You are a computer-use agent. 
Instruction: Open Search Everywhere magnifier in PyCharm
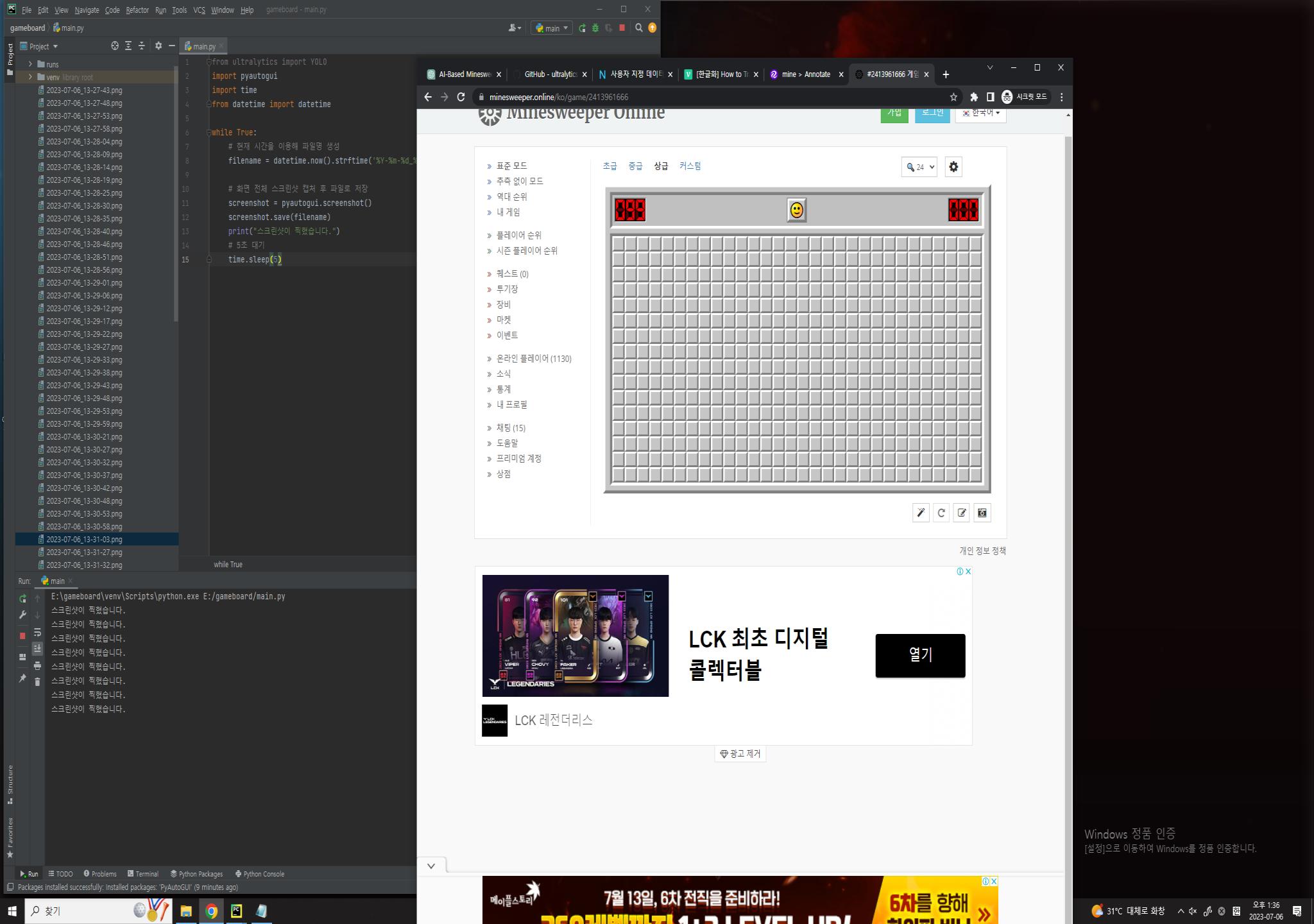click(638, 28)
